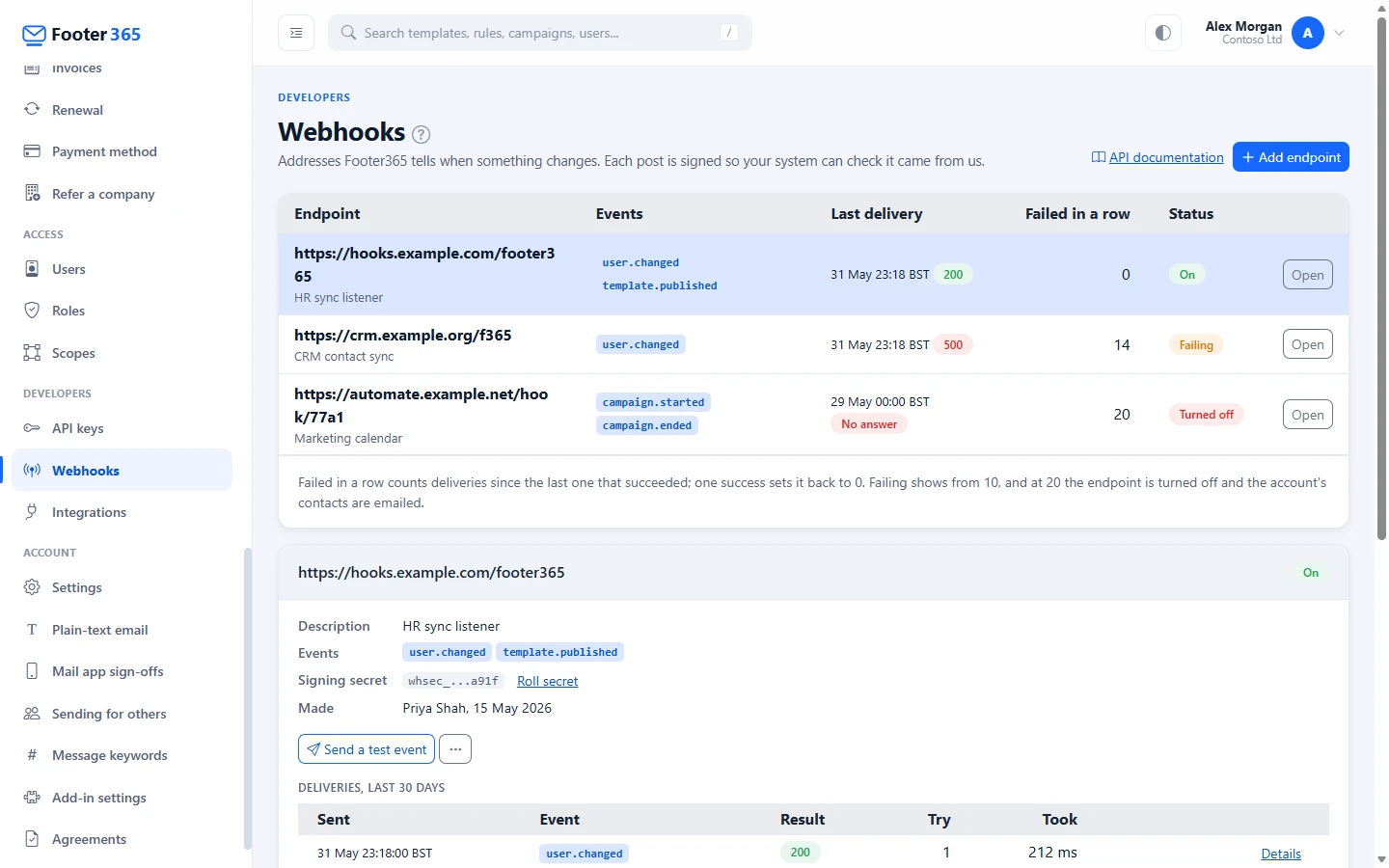Open the Agreements sidebar item
1389x868 pixels.
[122, 839]
